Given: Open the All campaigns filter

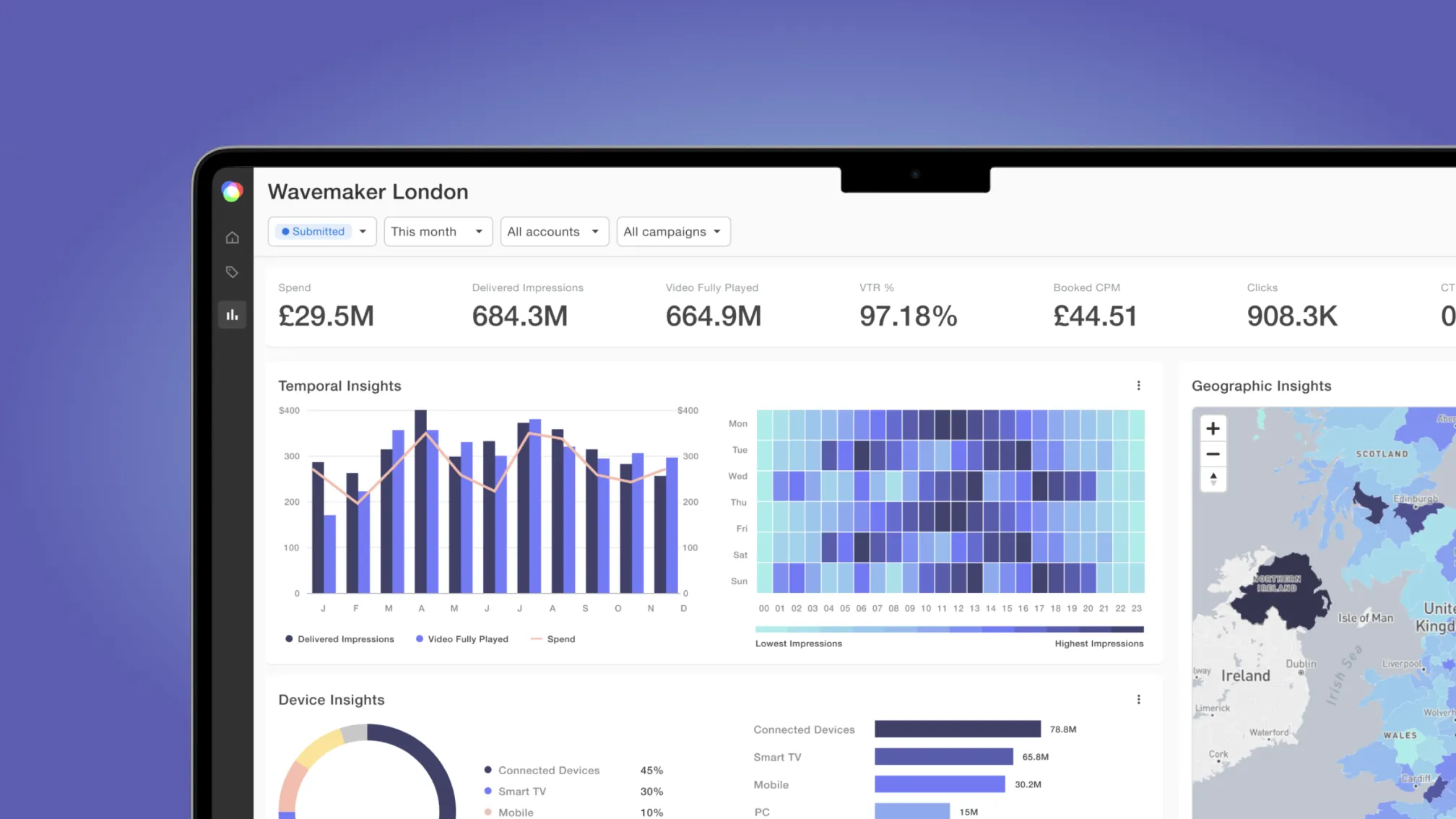Looking at the screenshot, I should tap(673, 231).
